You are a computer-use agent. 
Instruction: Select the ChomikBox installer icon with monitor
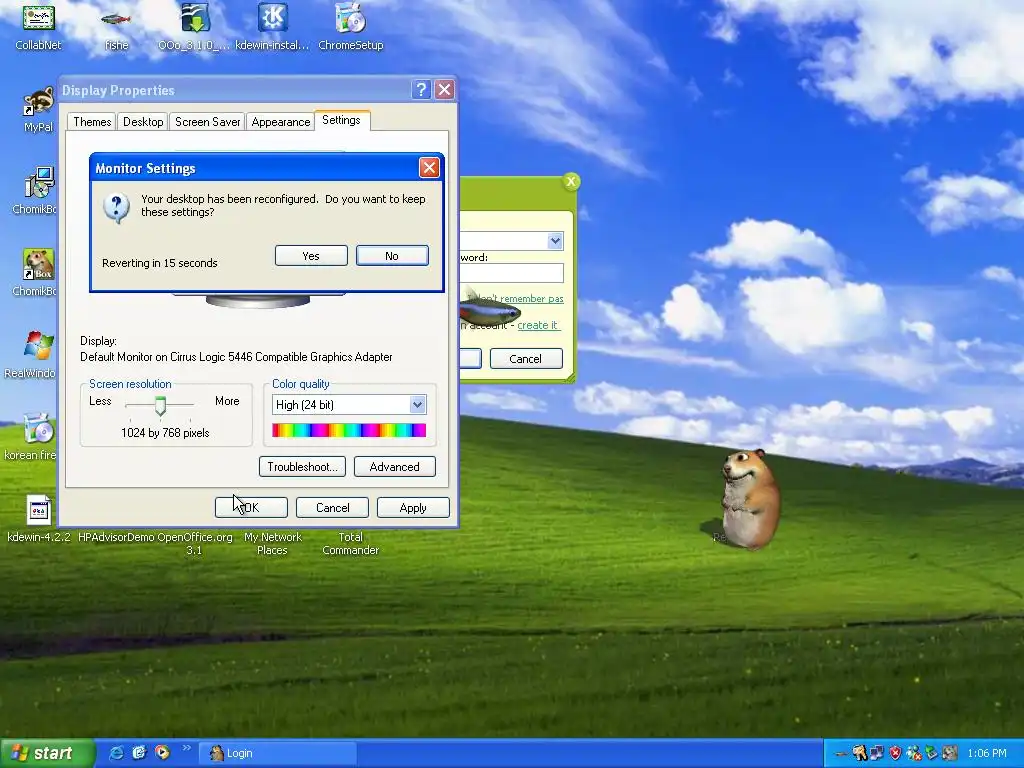click(x=39, y=183)
